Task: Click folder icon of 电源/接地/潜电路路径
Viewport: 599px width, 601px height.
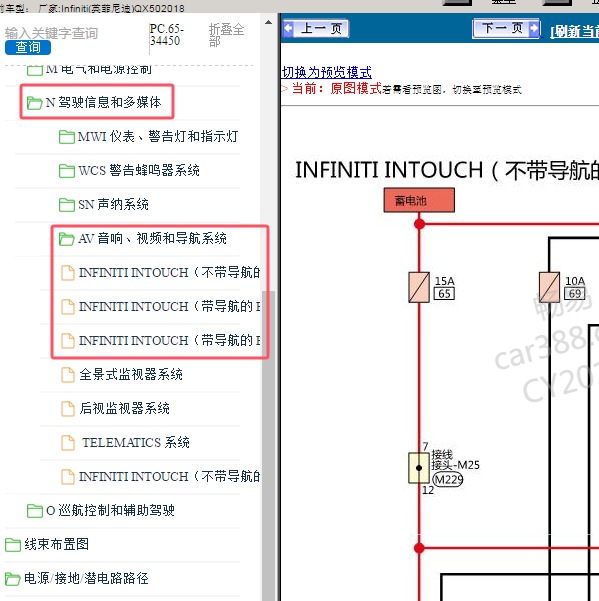Action: [x=13, y=579]
